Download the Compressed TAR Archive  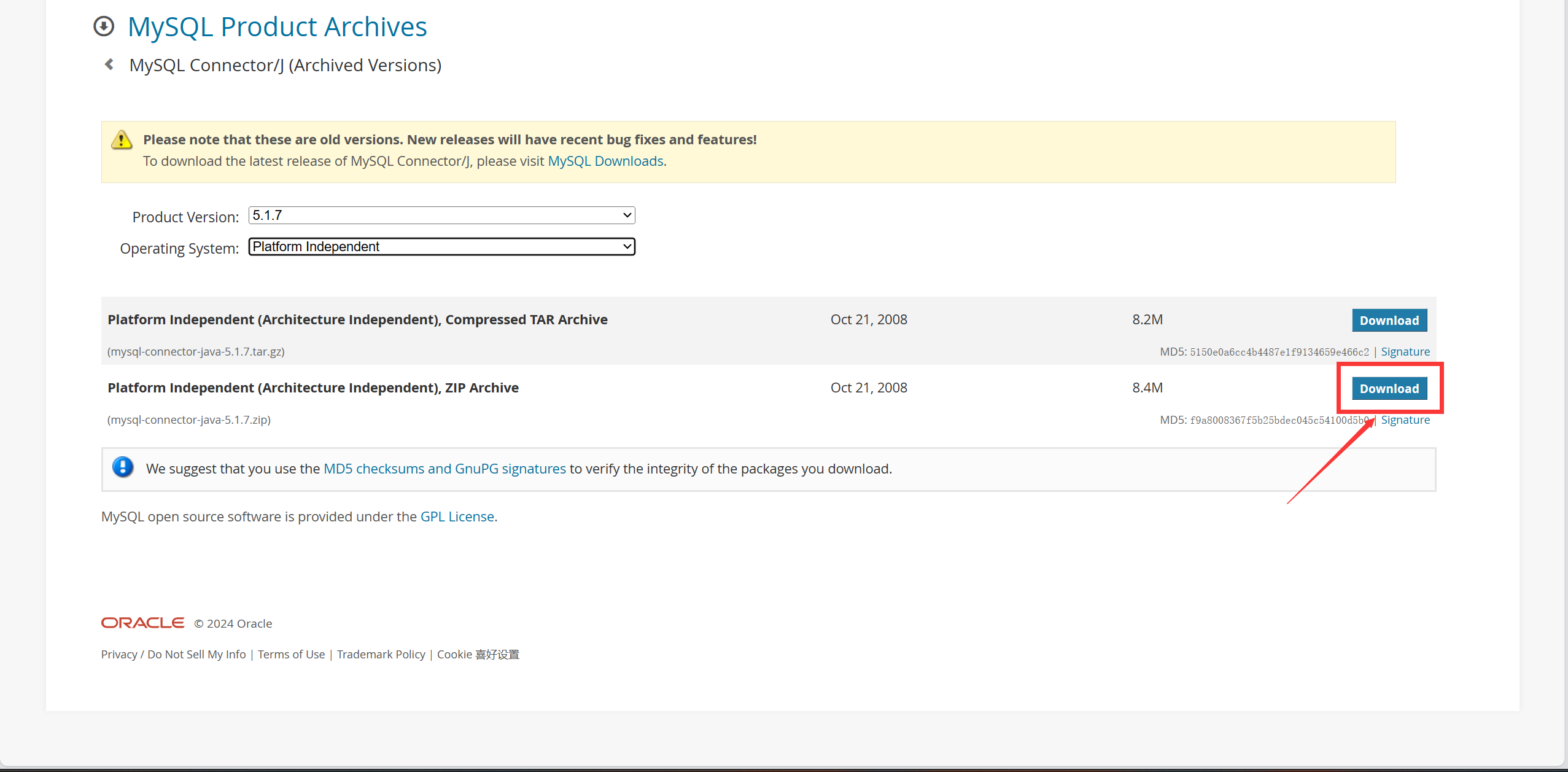(1389, 321)
